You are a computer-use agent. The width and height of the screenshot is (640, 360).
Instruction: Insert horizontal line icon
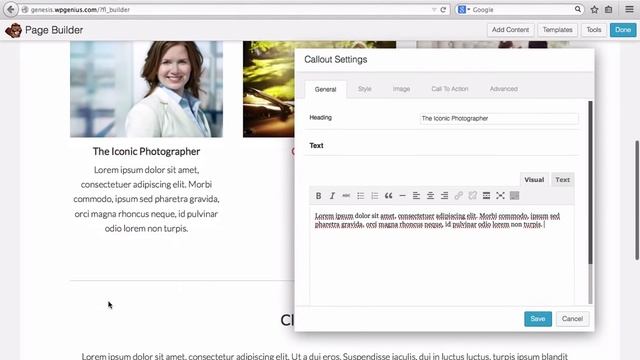[x=402, y=196]
